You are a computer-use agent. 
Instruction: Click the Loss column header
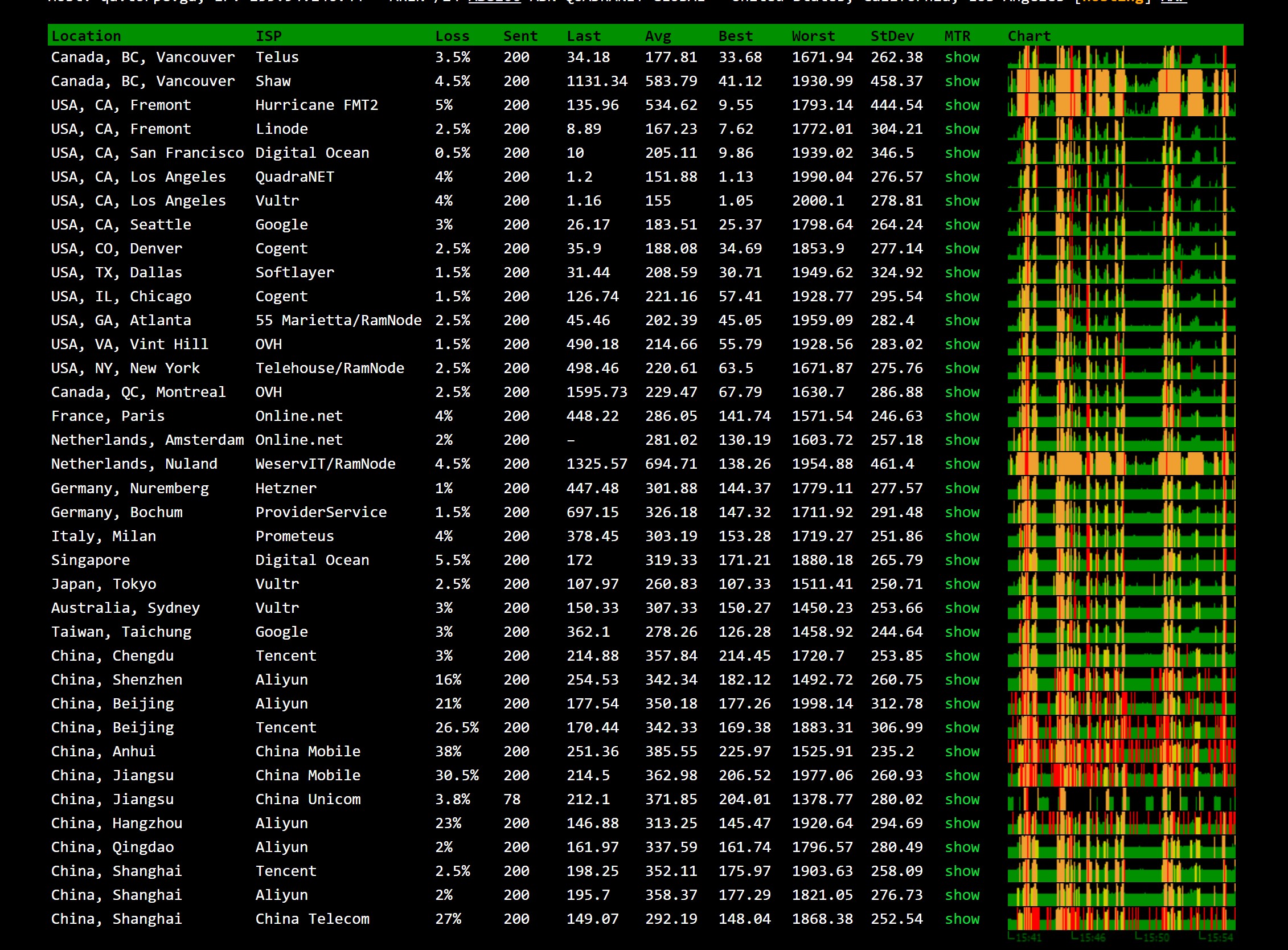(x=452, y=36)
